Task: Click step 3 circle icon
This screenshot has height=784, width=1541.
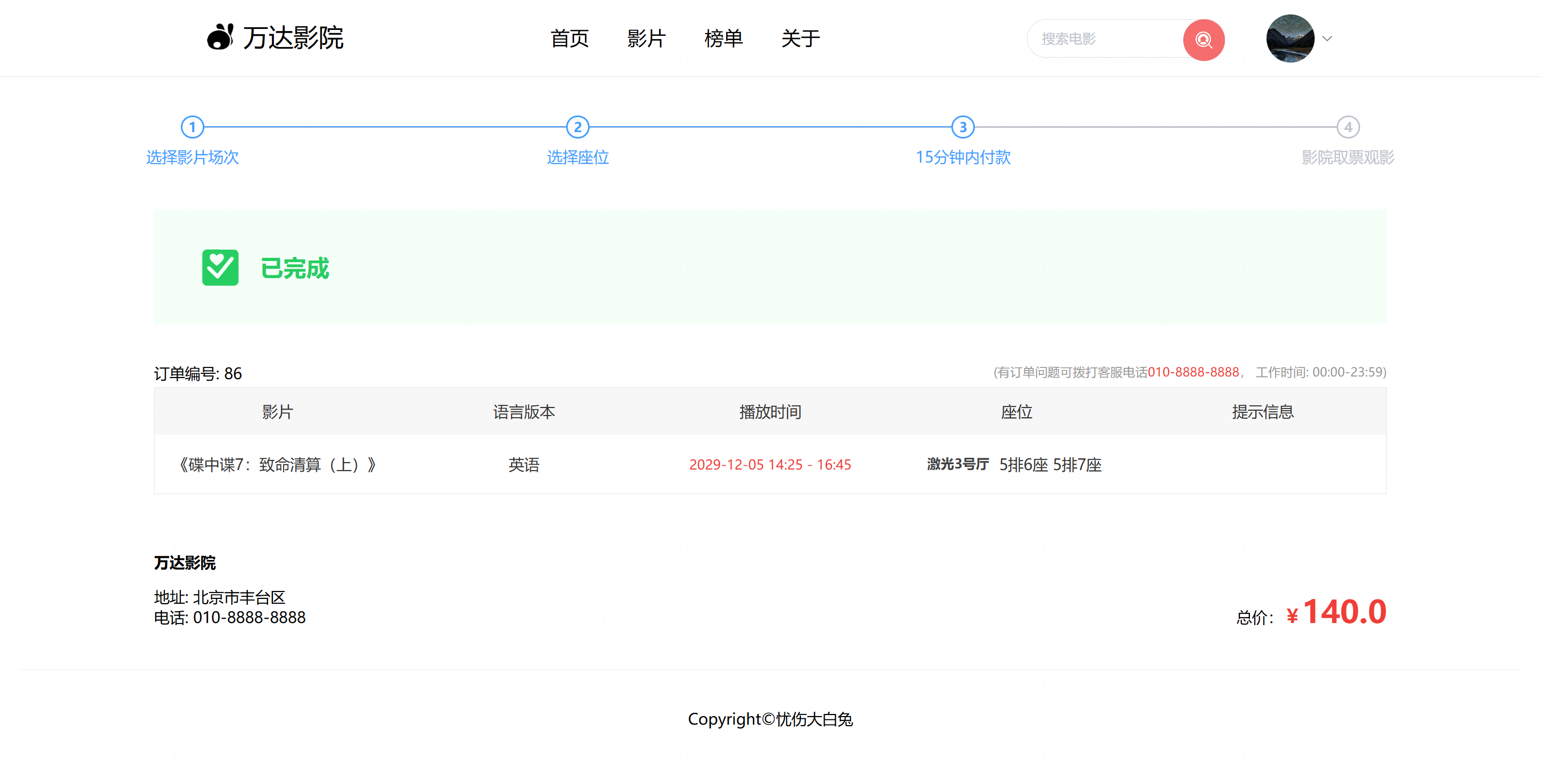Action: coord(963,127)
